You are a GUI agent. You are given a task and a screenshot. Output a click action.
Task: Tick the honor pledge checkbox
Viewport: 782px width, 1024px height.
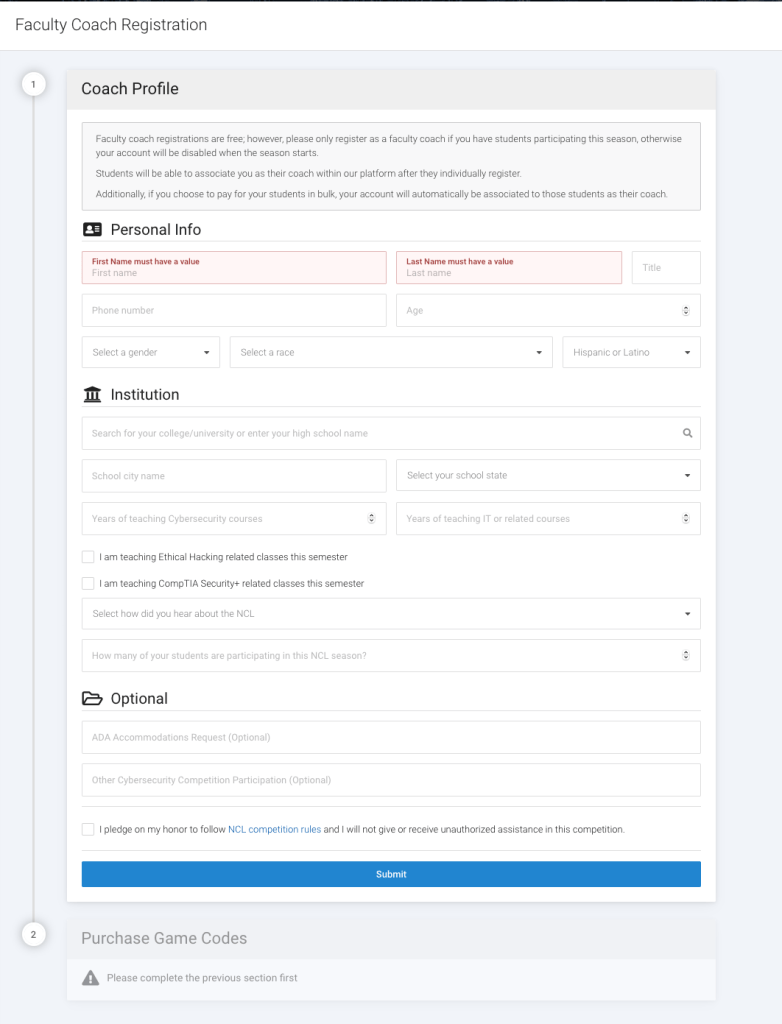click(x=88, y=829)
